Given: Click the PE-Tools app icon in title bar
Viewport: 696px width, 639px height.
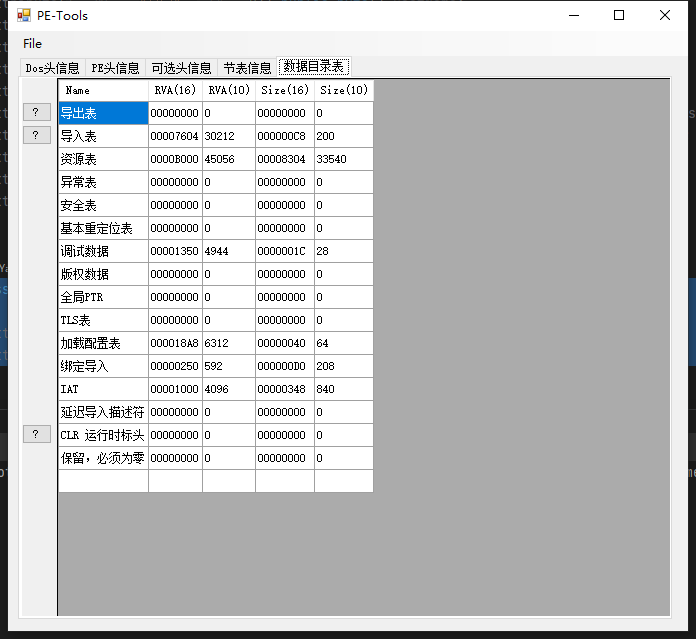Looking at the screenshot, I should pyautogui.click(x=24, y=15).
